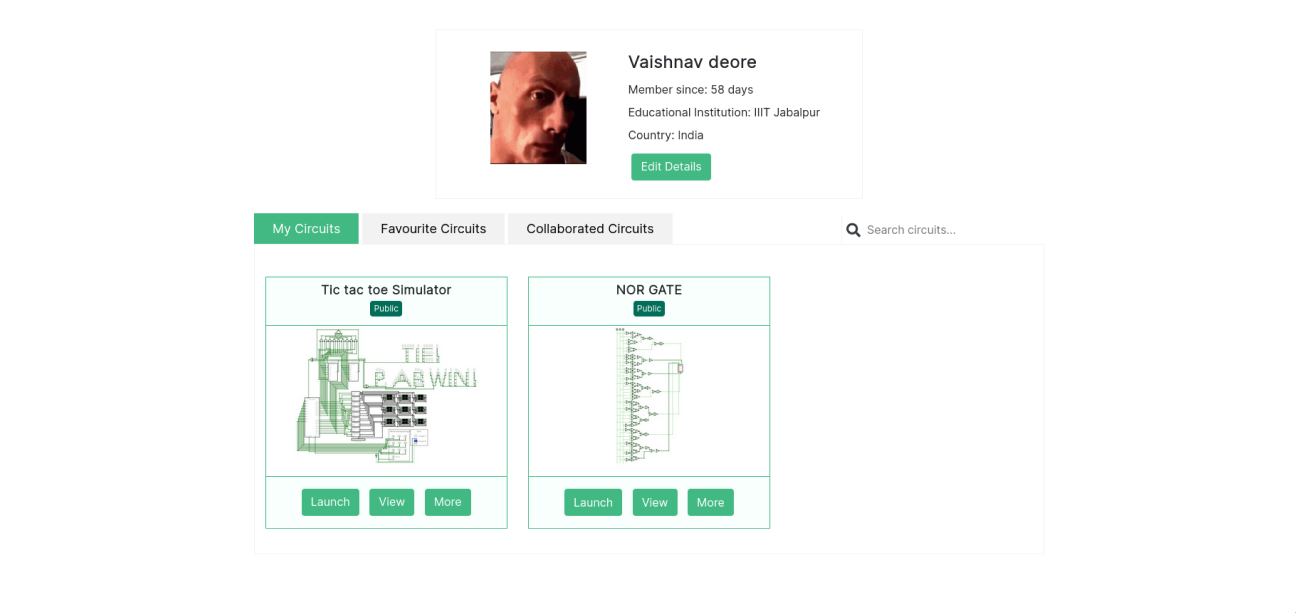Switch to the Collaborated Circuits tab
The image size is (1296, 613).
[590, 228]
